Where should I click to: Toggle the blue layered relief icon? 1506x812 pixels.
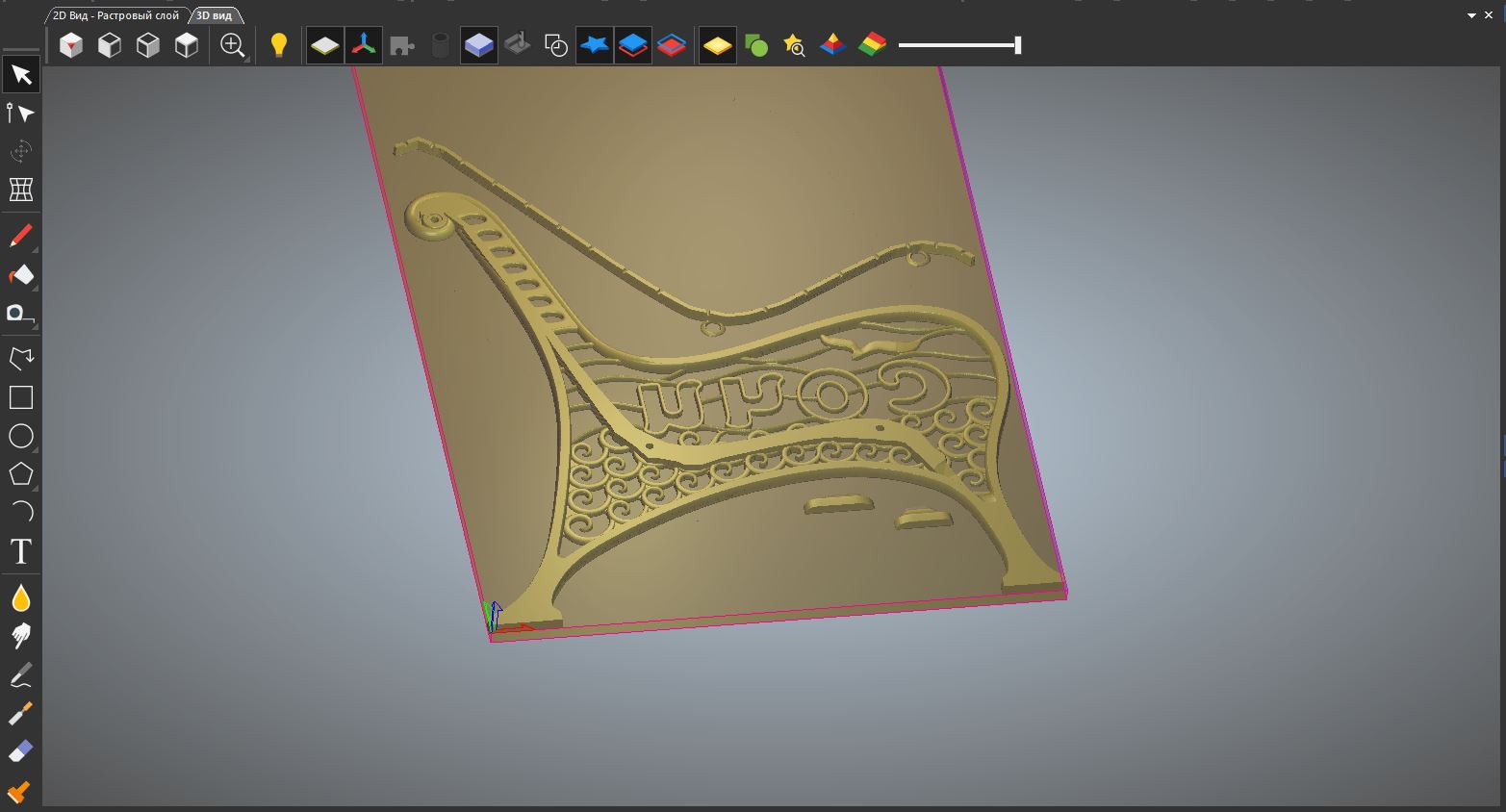pos(633,45)
